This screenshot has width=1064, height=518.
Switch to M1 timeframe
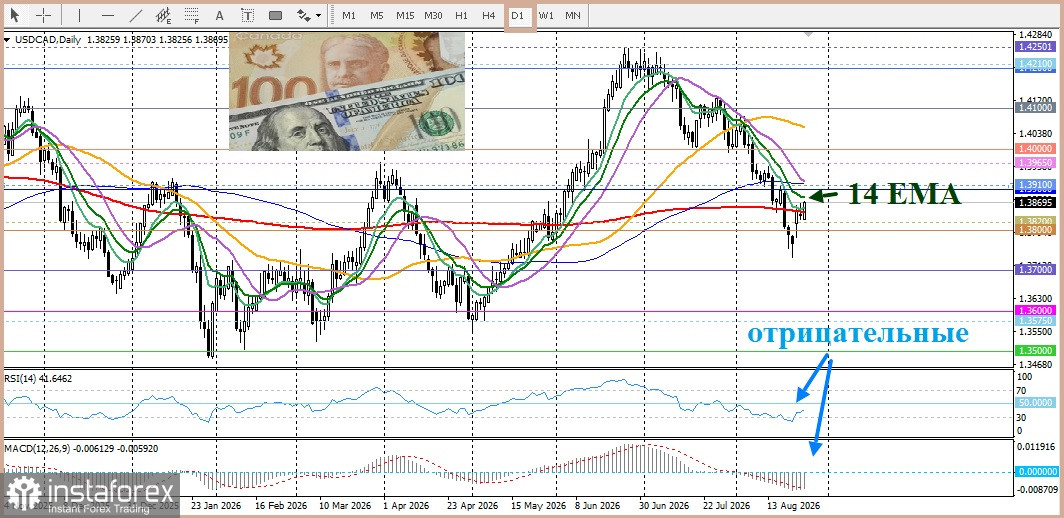349,15
